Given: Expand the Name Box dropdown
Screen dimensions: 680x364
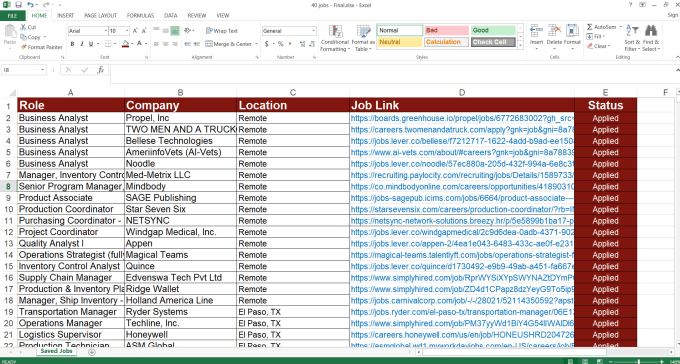Looking at the screenshot, I should point(42,70).
